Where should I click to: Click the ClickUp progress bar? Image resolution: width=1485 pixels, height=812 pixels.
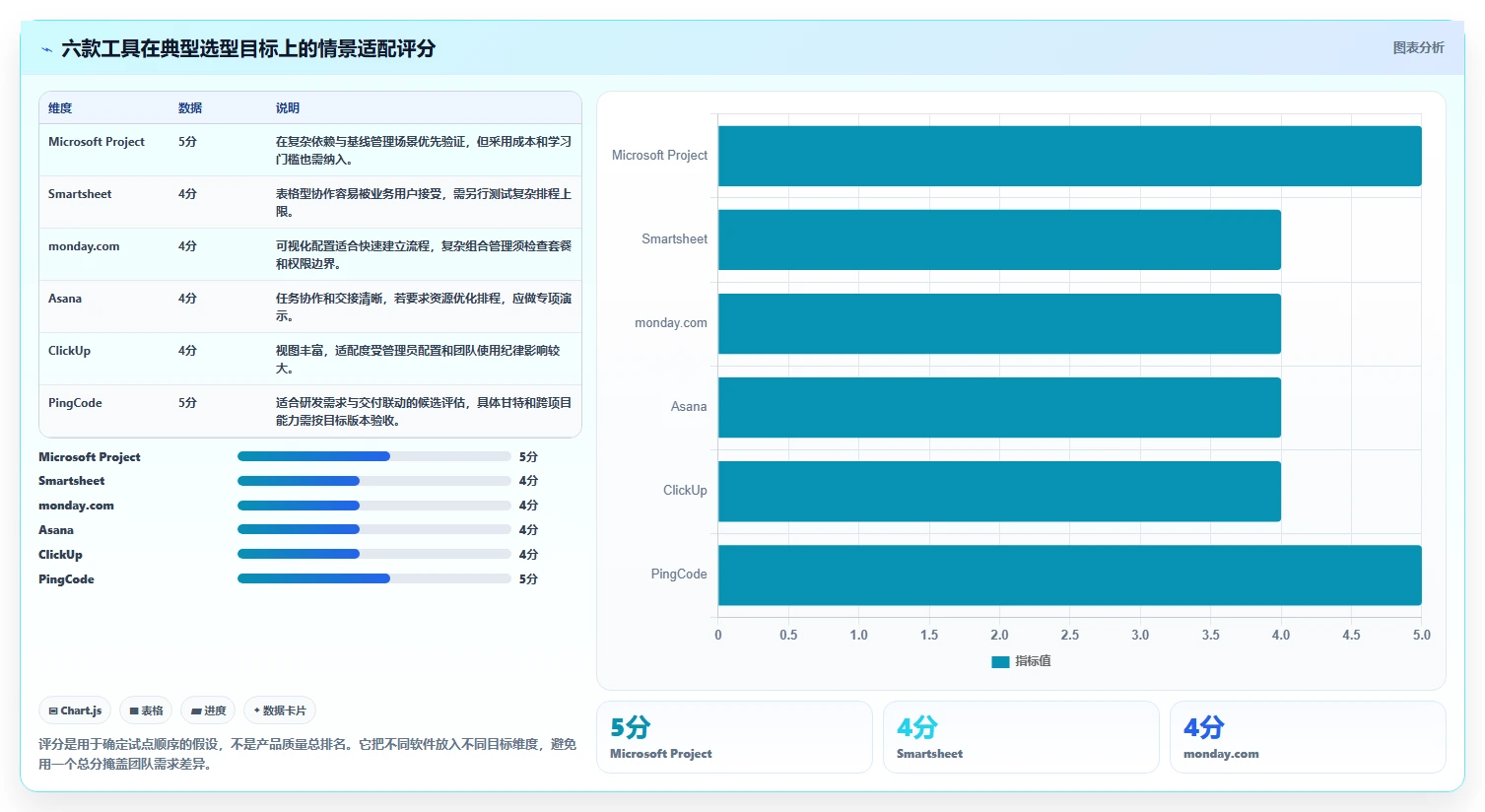pyautogui.click(x=374, y=554)
